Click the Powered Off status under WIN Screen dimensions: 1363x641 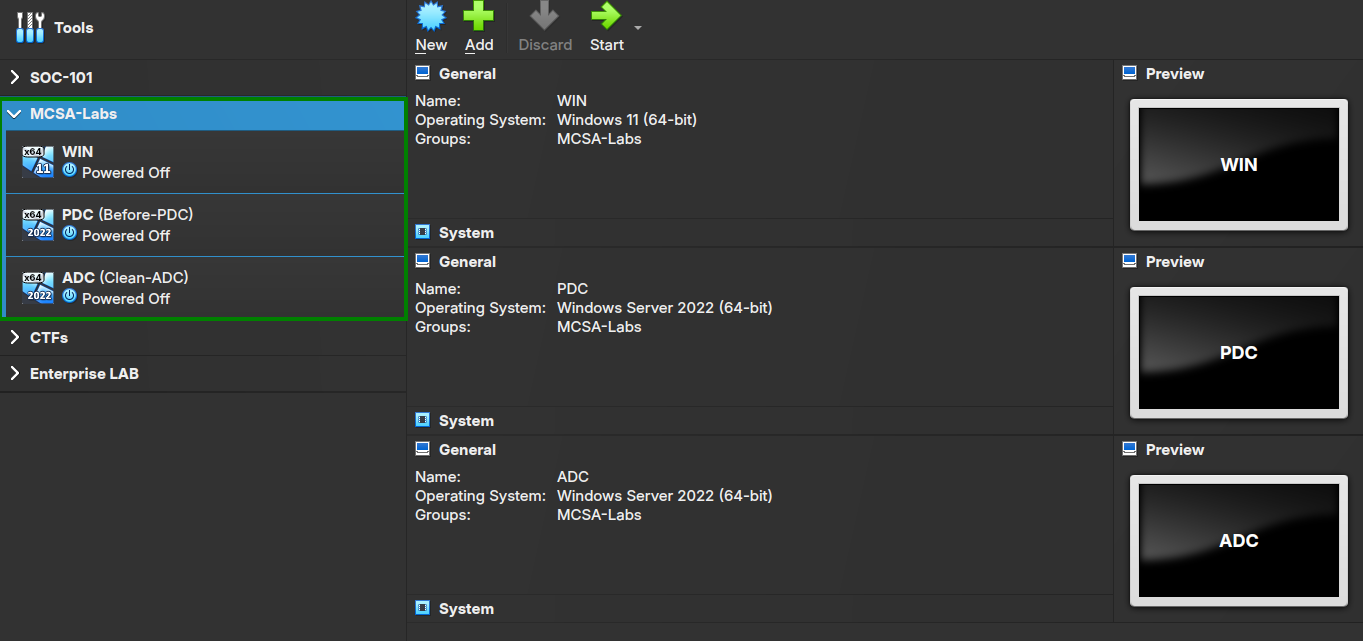point(126,173)
